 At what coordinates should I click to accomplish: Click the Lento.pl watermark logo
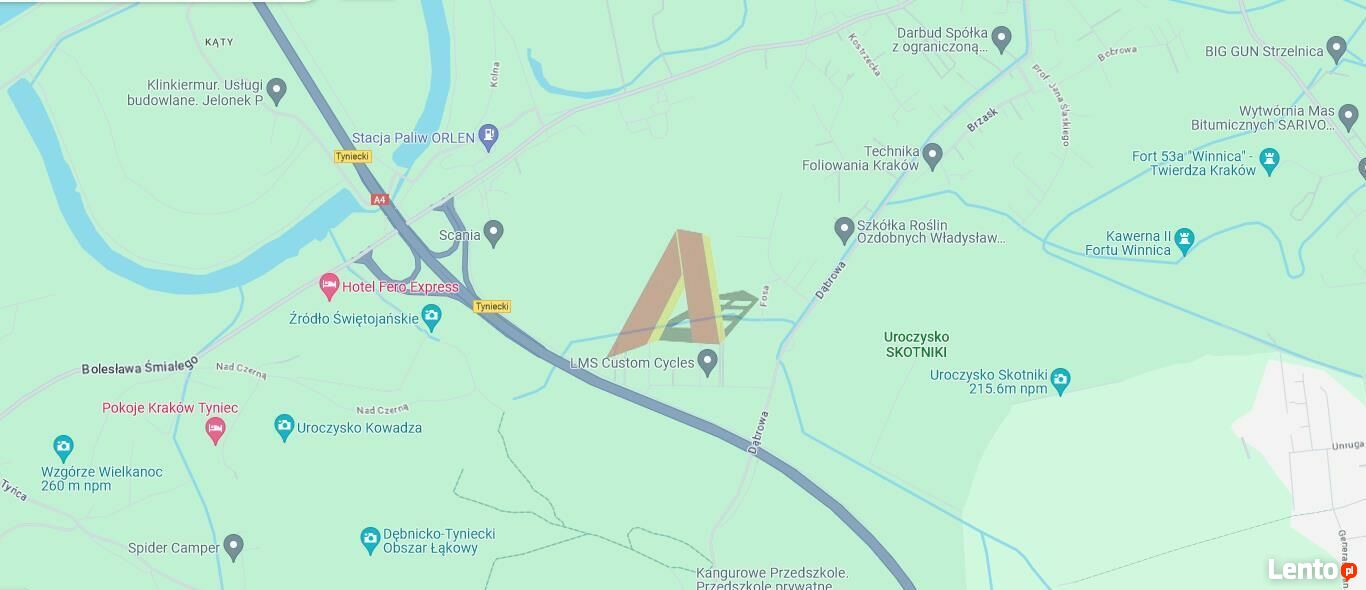tap(1312, 570)
